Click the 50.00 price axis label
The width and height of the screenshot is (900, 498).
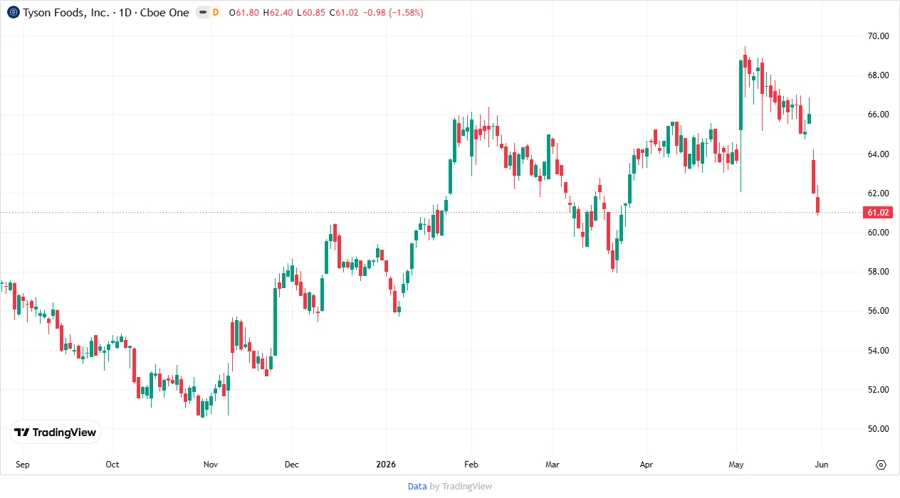(878, 429)
